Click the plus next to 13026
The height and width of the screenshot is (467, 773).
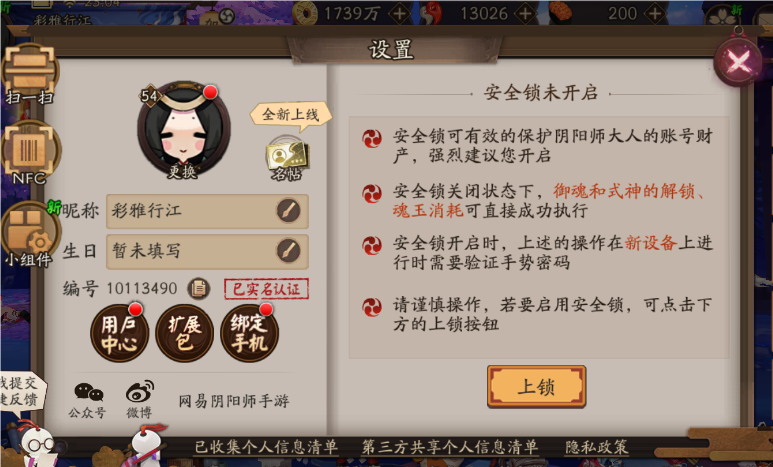[x=526, y=14]
